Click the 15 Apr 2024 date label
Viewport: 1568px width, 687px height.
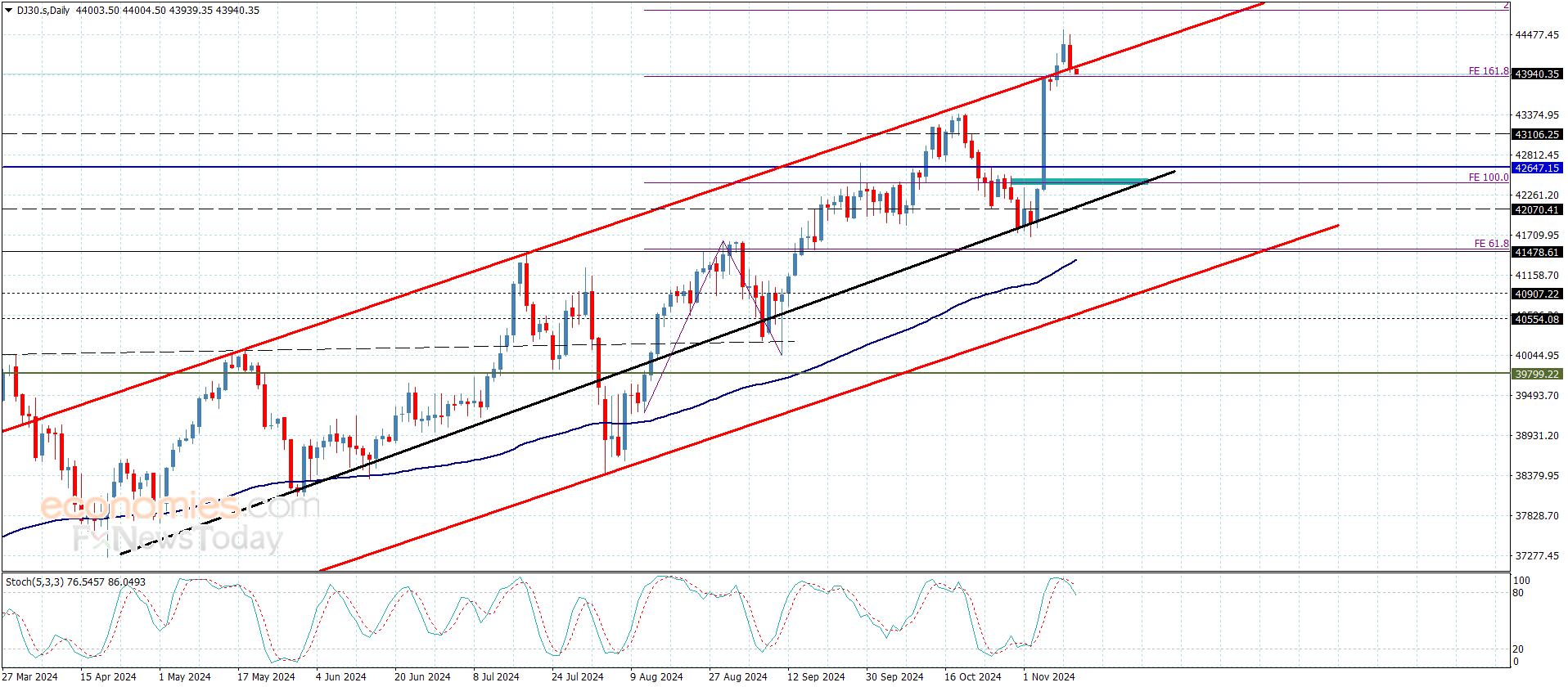pyautogui.click(x=108, y=677)
